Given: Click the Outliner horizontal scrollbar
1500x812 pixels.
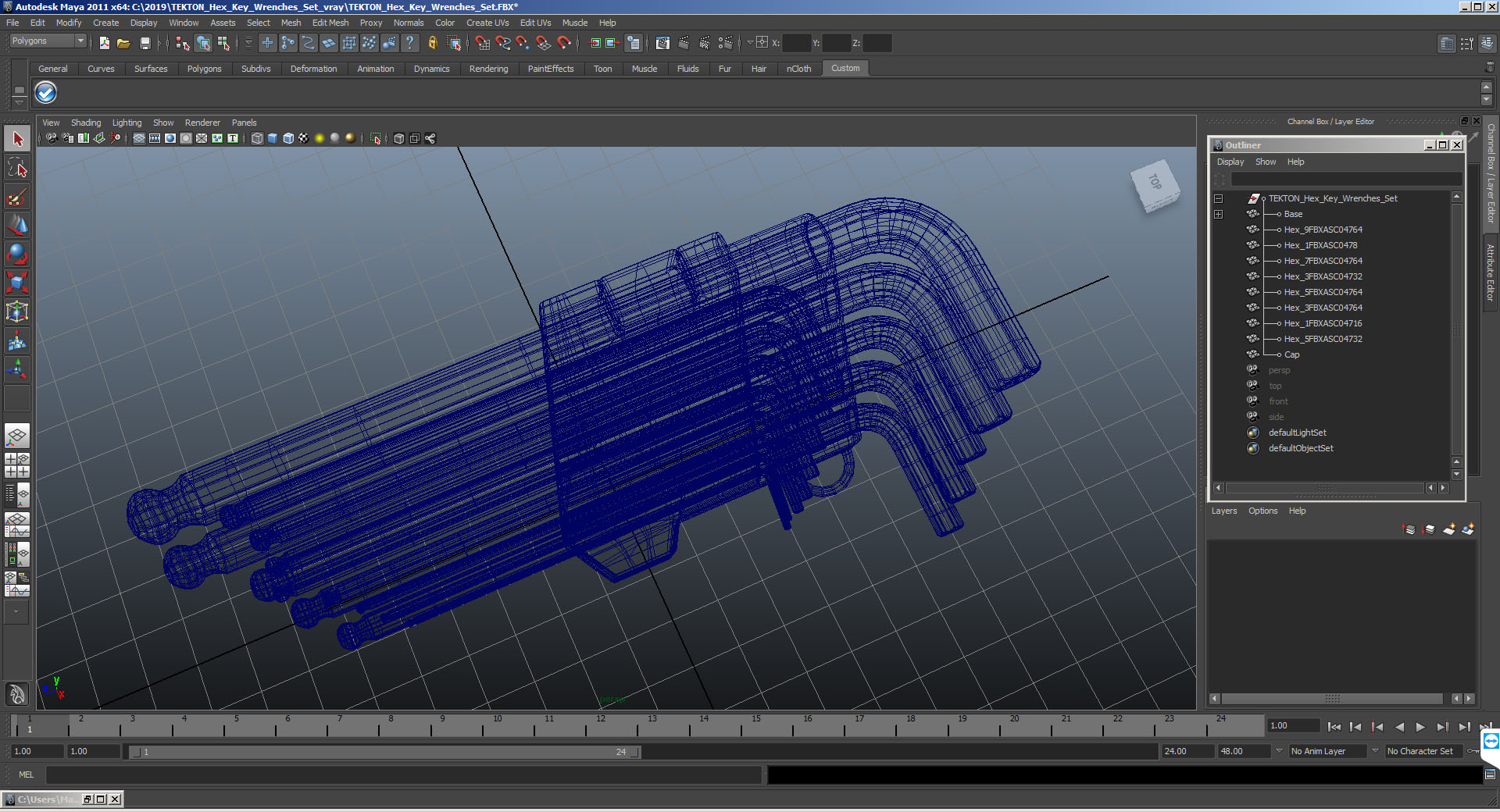Looking at the screenshot, I should 1325,488.
